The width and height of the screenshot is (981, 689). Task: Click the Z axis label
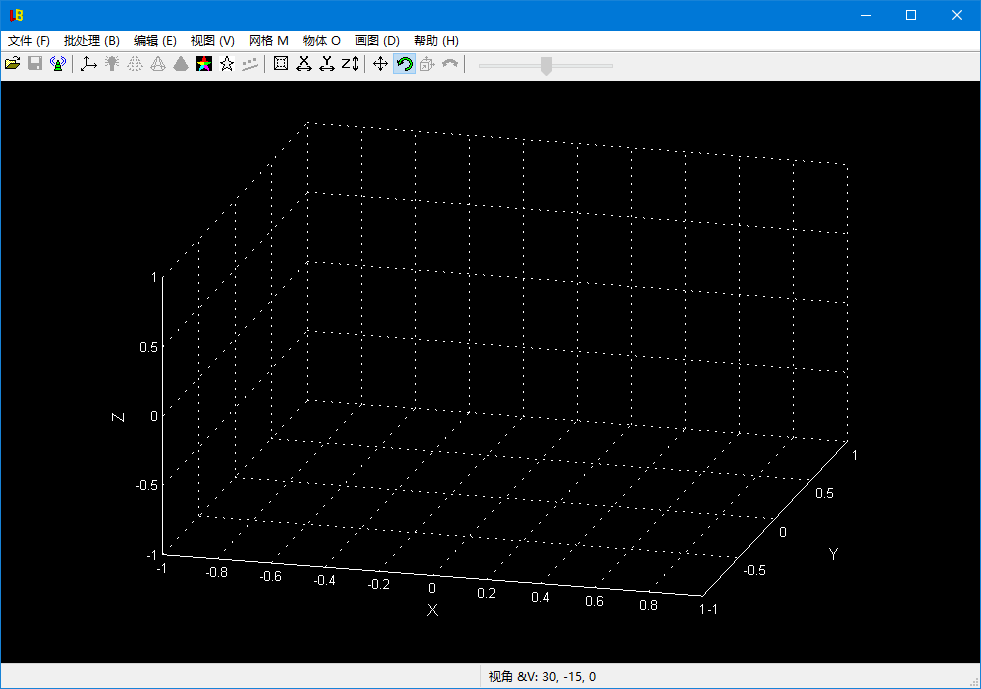click(118, 417)
